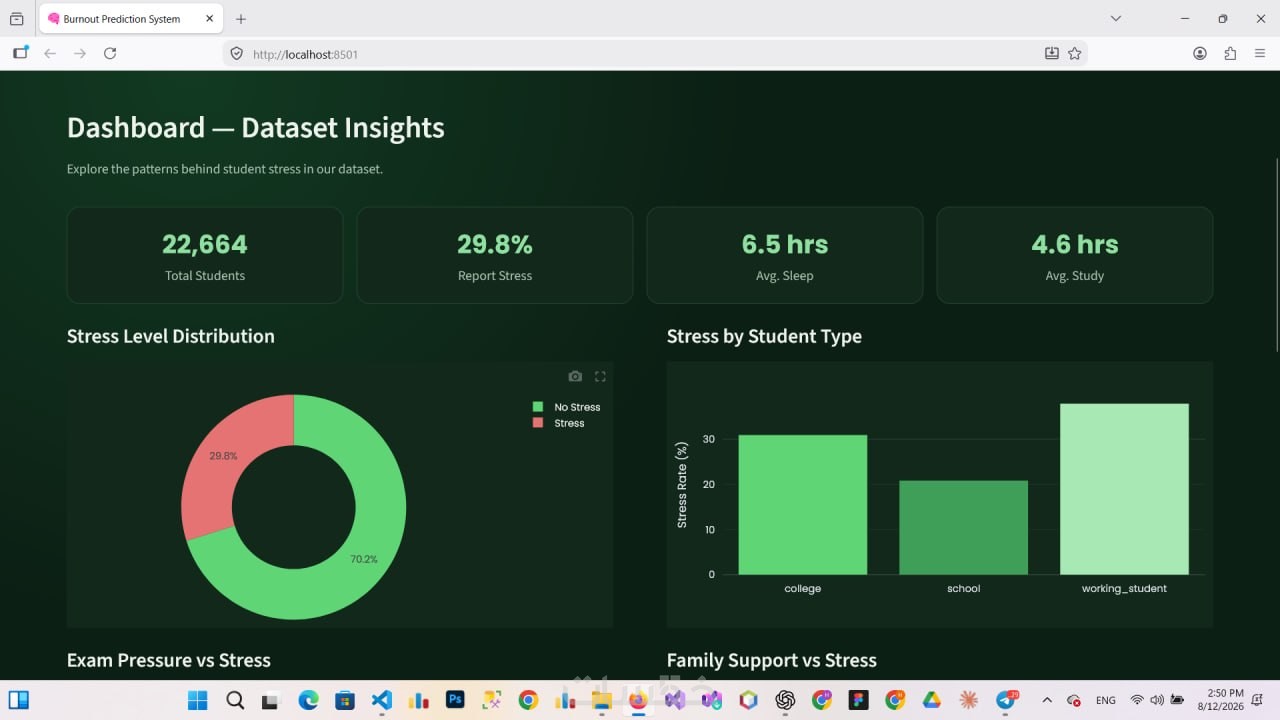Screen dimensions: 1280x720
Task: Download the chart as PNG camera icon
Action: point(575,377)
